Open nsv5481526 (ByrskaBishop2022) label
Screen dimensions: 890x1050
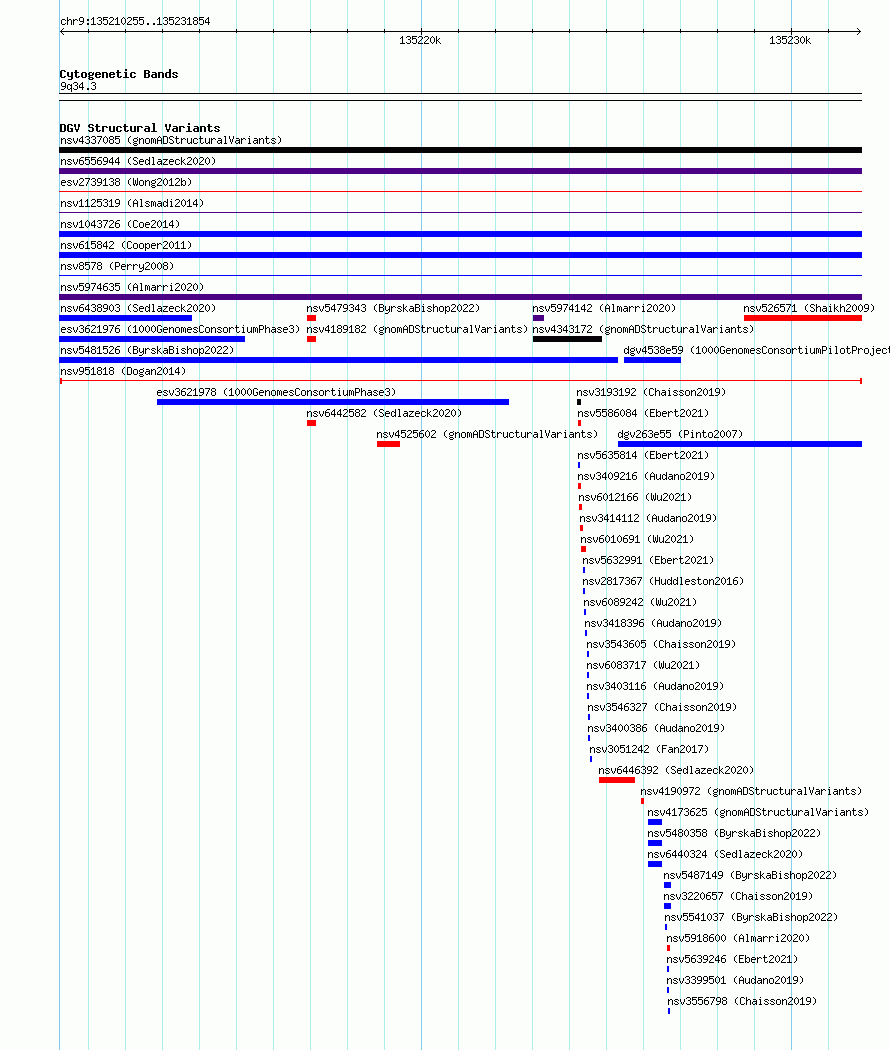coord(147,350)
